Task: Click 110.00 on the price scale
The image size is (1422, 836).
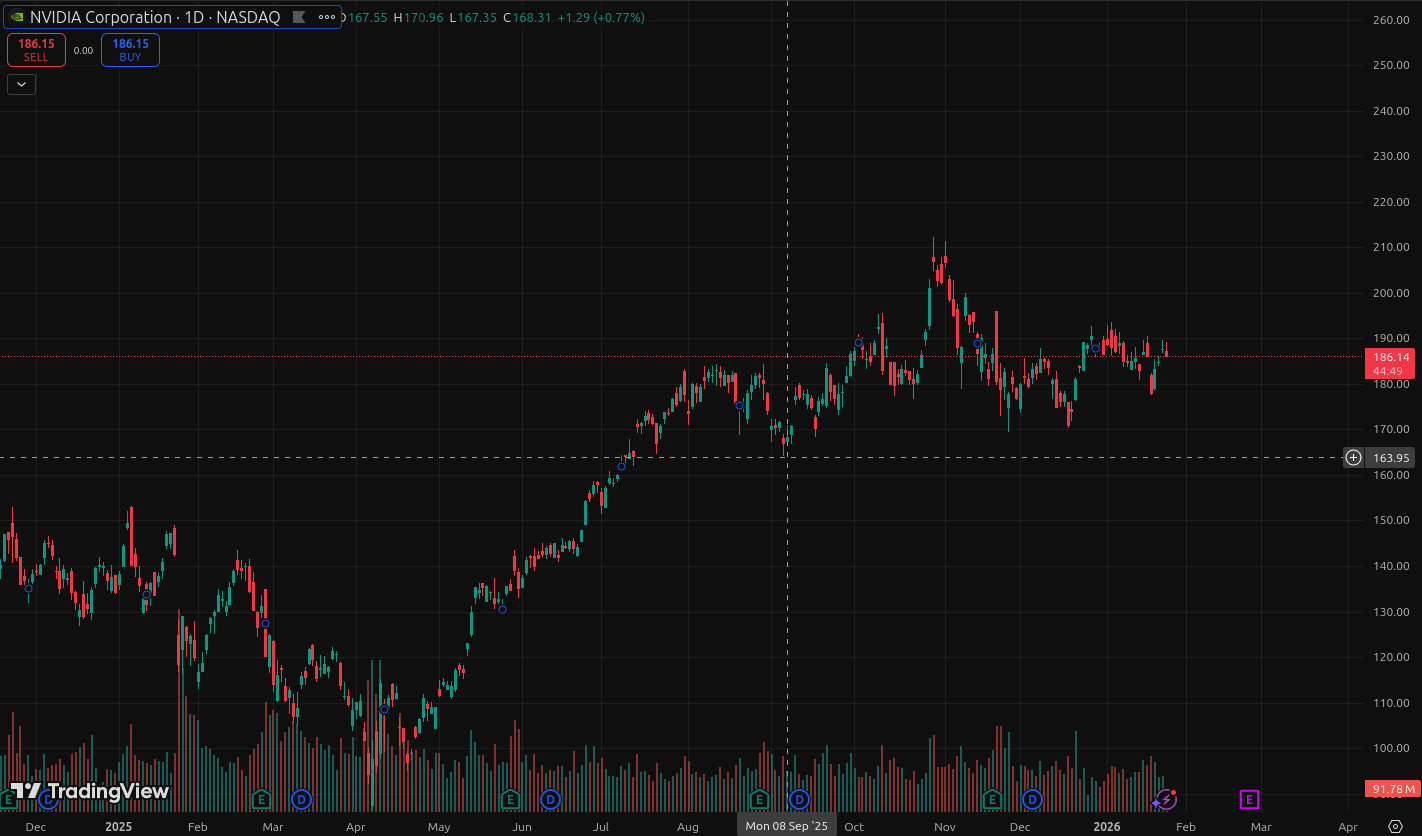Action: coord(1392,703)
